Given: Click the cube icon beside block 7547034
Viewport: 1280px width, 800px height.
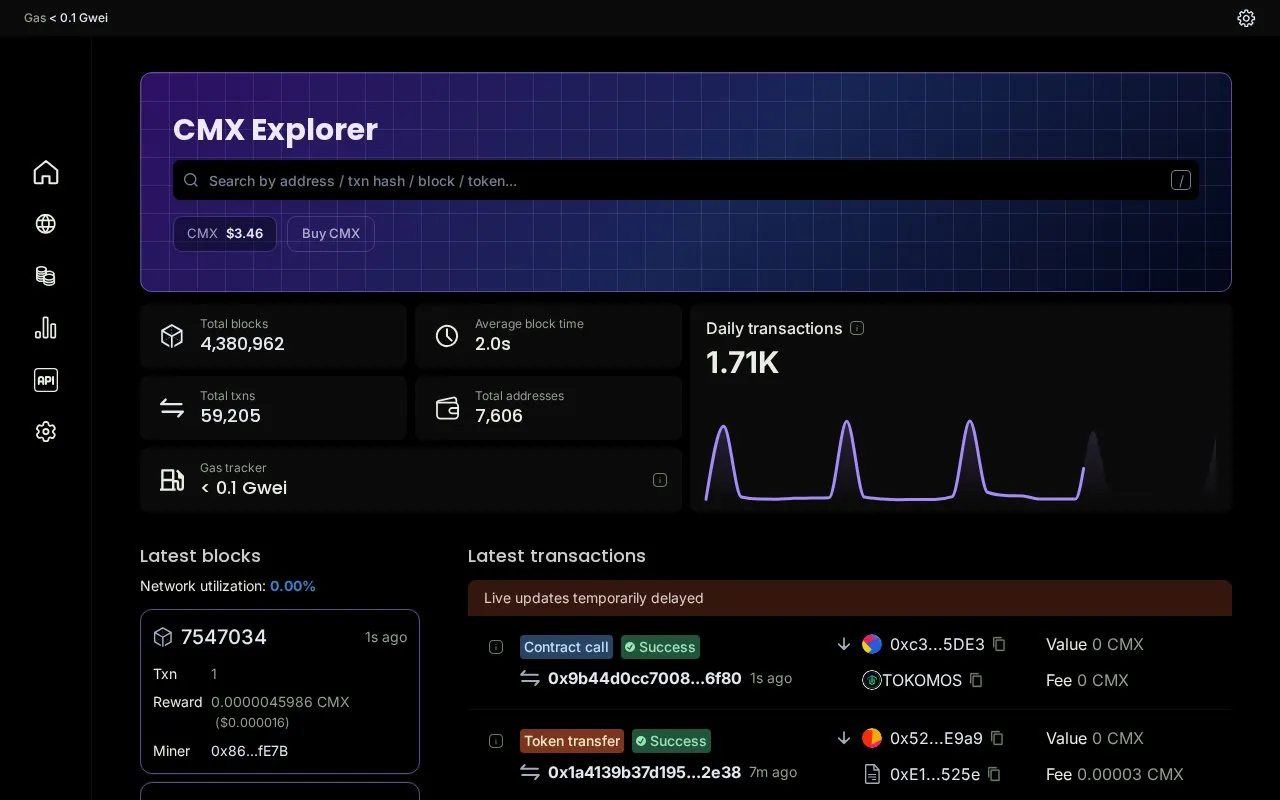Looking at the screenshot, I should (163, 637).
